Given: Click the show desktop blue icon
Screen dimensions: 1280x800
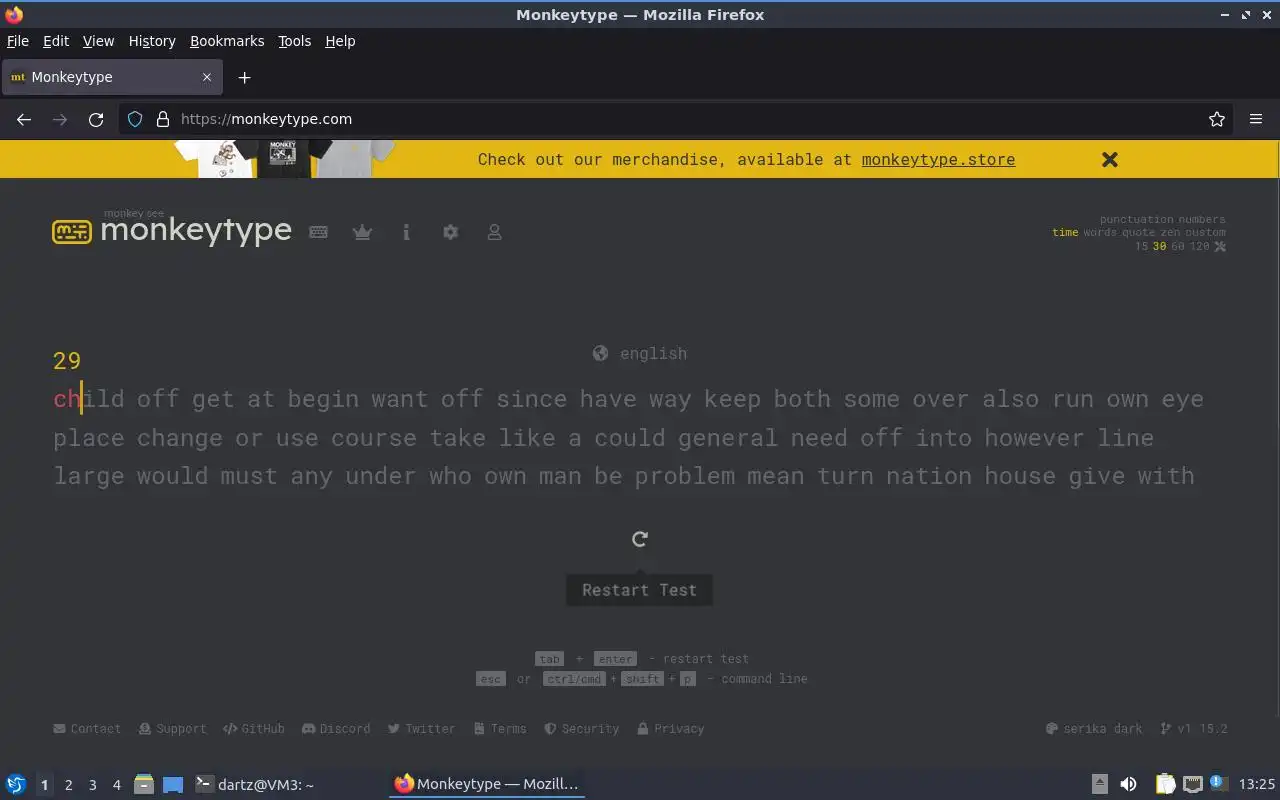Looking at the screenshot, I should 173,785.
